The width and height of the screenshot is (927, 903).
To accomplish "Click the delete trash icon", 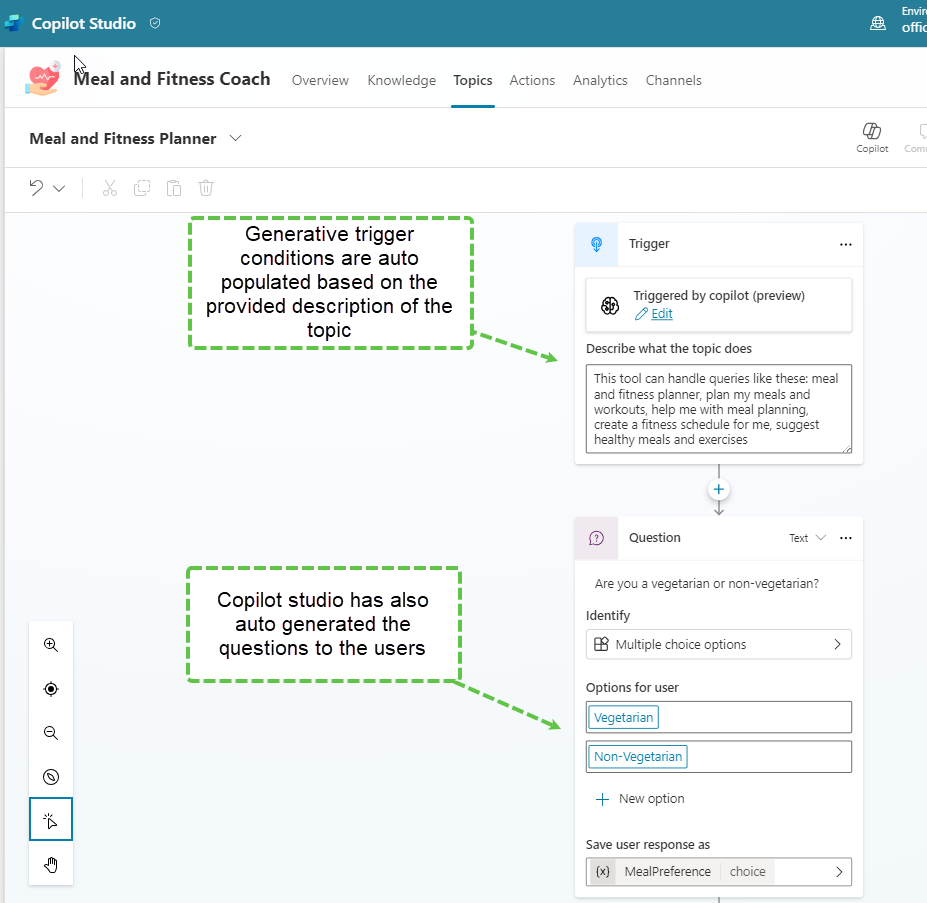I will (x=206, y=188).
